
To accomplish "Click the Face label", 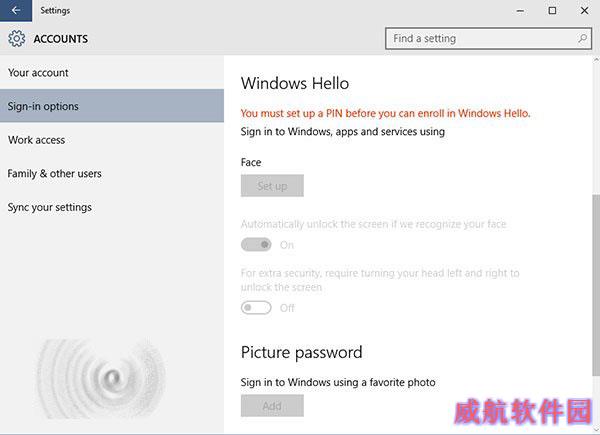I will pos(251,162).
